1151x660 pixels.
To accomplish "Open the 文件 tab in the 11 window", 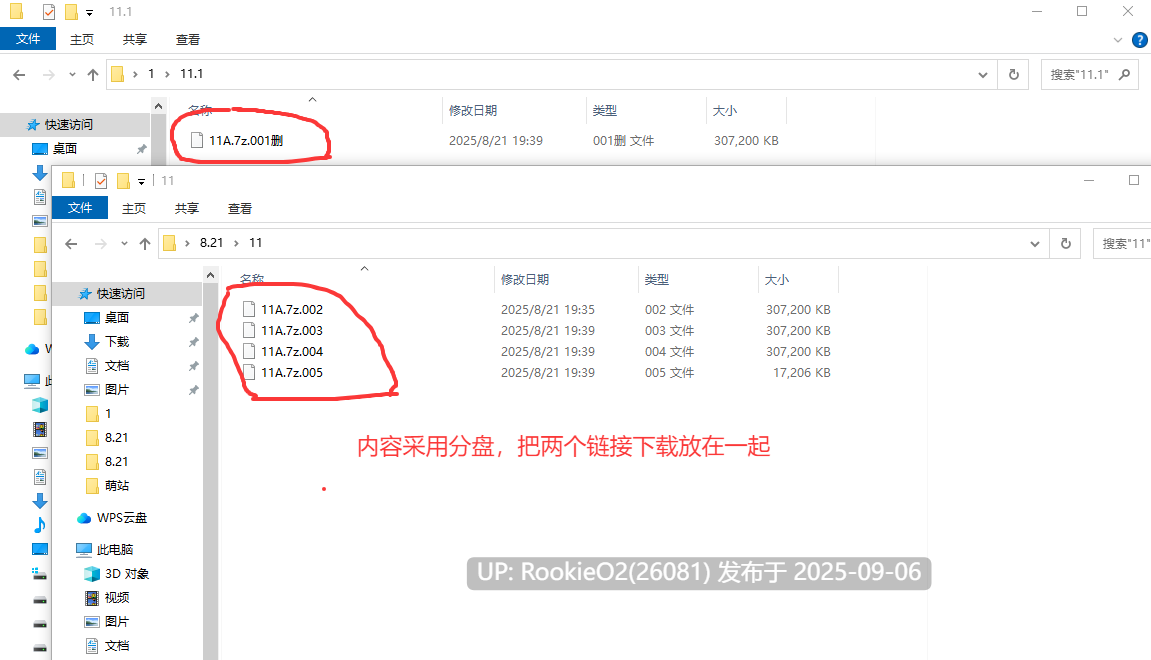I will coord(80,208).
